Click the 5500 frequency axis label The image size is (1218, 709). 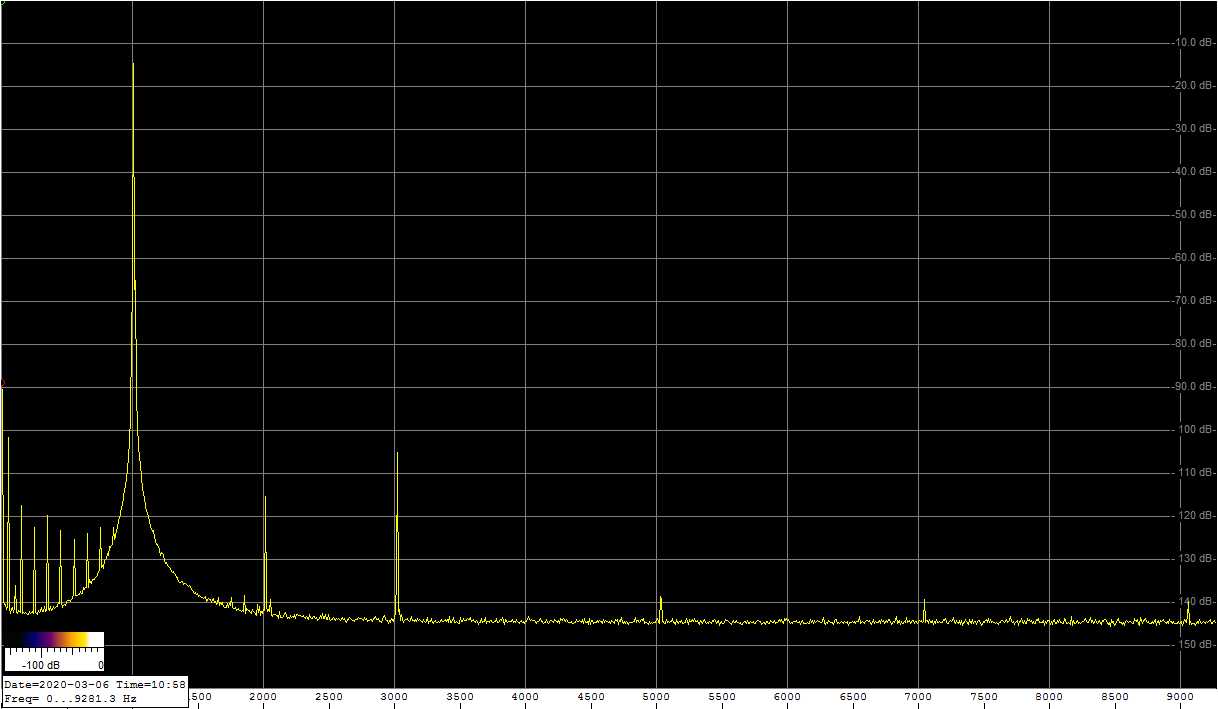click(x=721, y=697)
